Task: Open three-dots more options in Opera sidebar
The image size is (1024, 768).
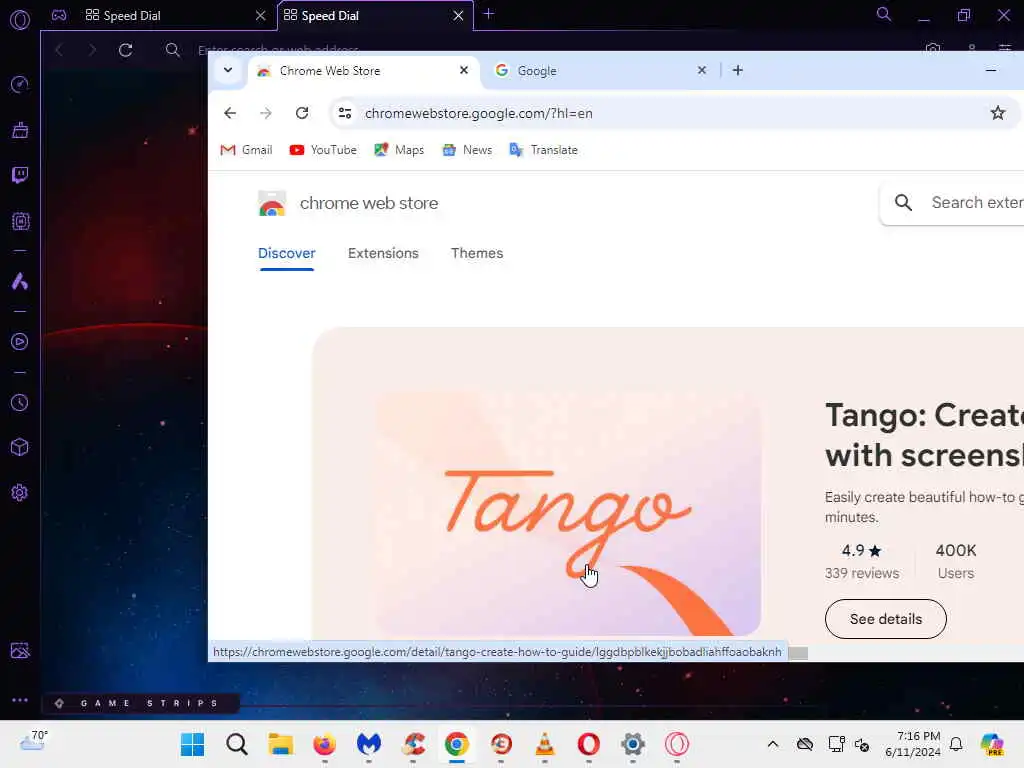Action: (x=20, y=699)
